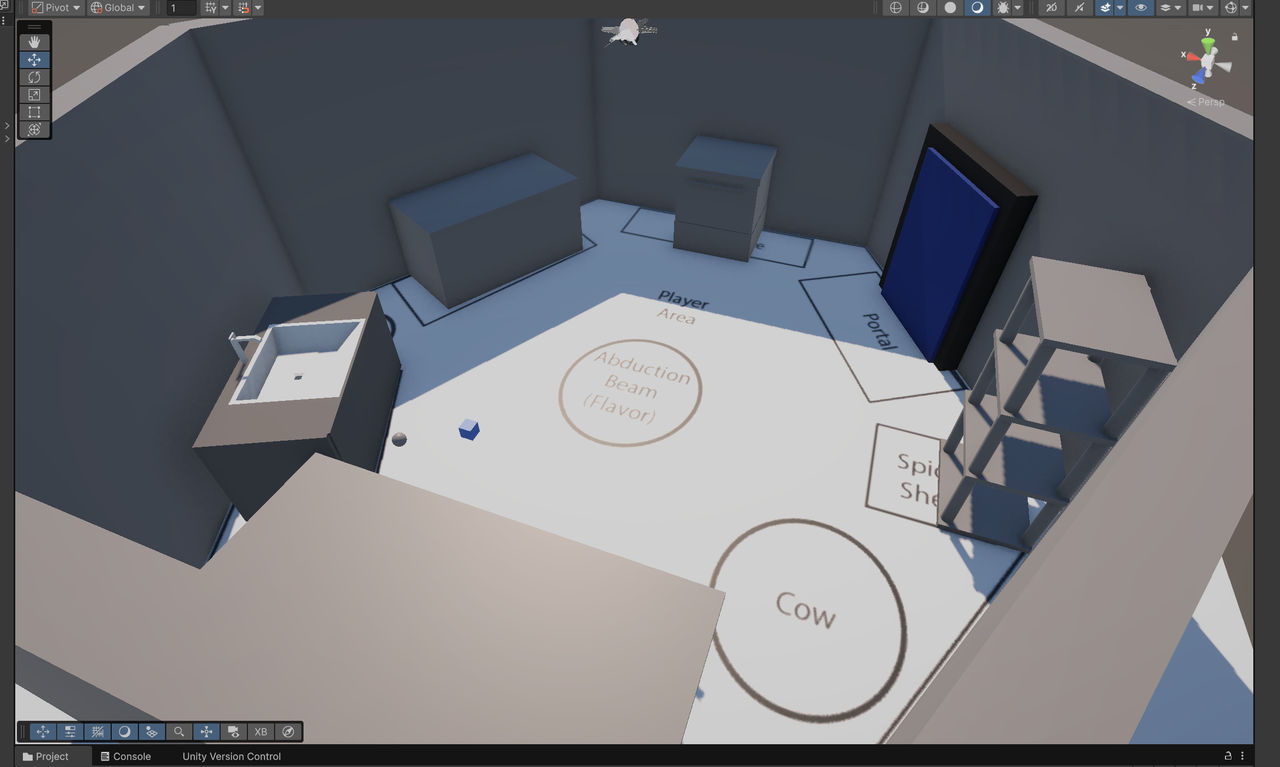Click the green Y axis cone
Screen dimensions: 1280x767
[1209, 44]
